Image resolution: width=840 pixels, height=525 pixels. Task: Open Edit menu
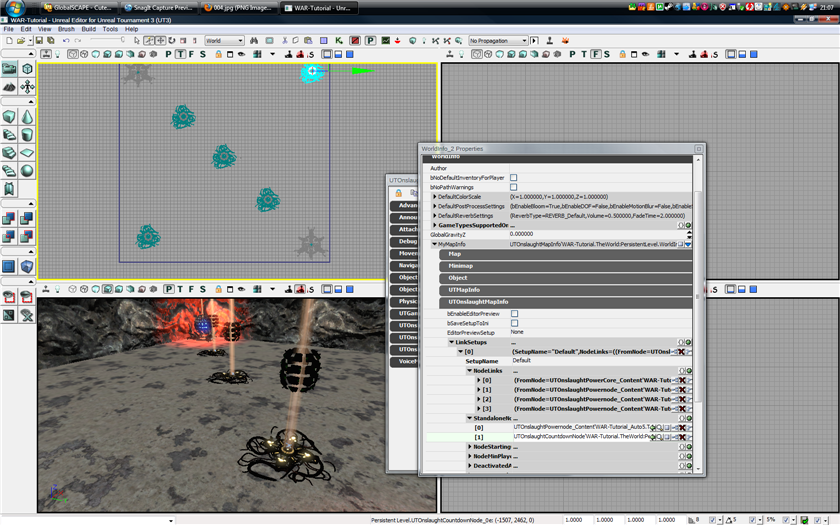tap(26, 29)
